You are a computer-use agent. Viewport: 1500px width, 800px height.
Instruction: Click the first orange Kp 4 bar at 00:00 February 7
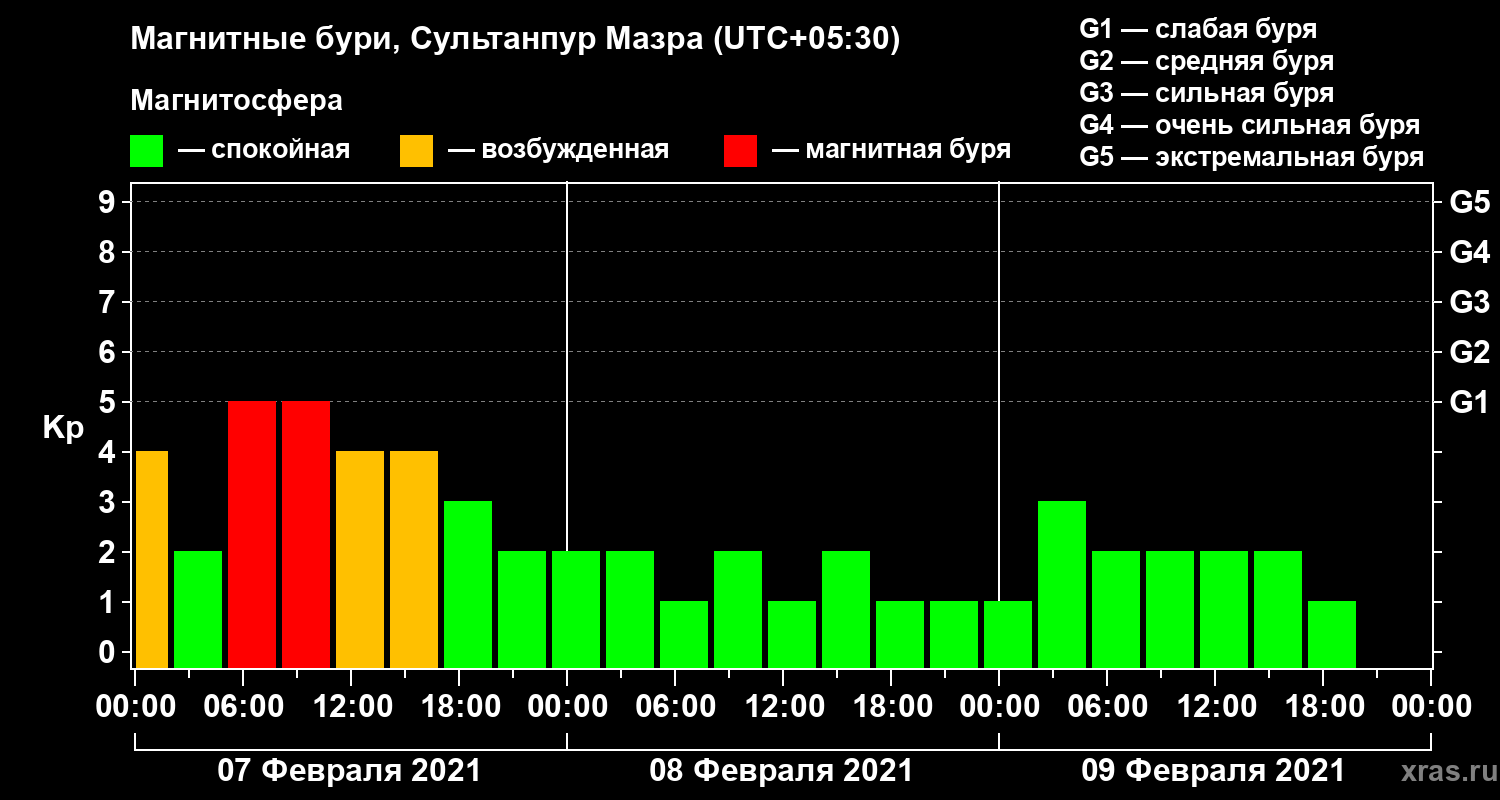[x=151, y=559]
